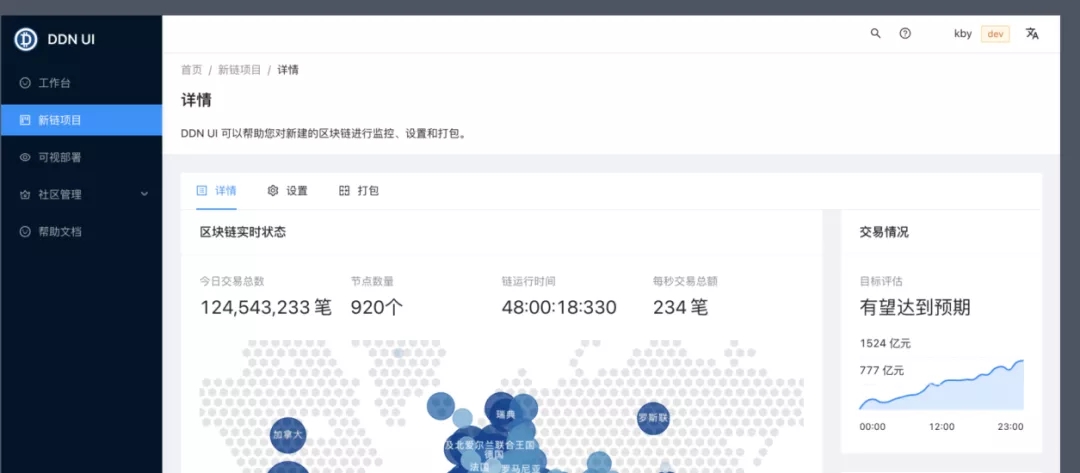The width and height of the screenshot is (1080, 473).
Task: Switch to the 详情 tab
Action: tap(216, 191)
